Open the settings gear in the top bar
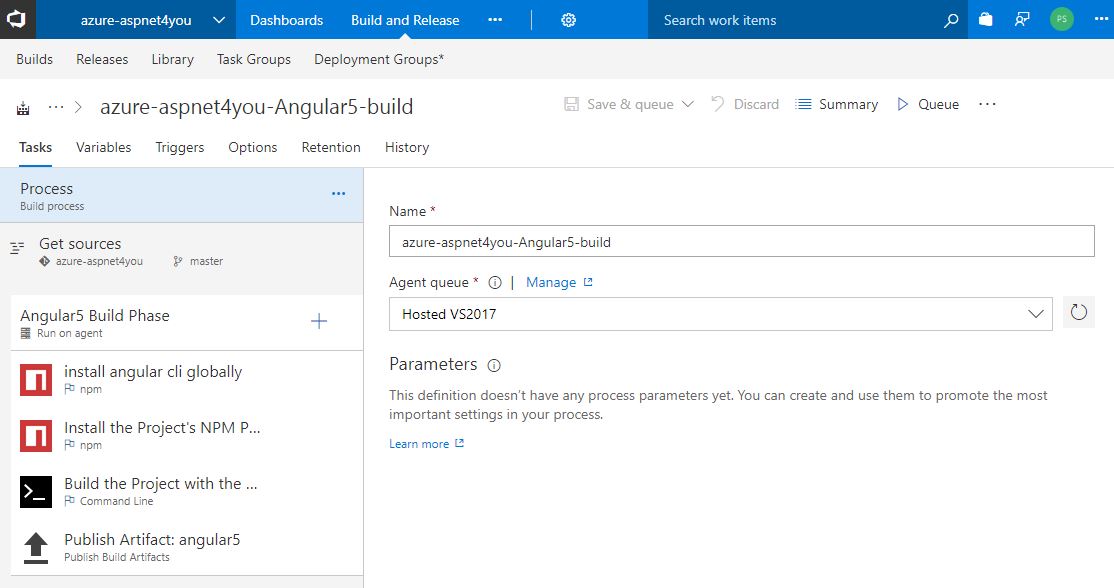 click(568, 20)
